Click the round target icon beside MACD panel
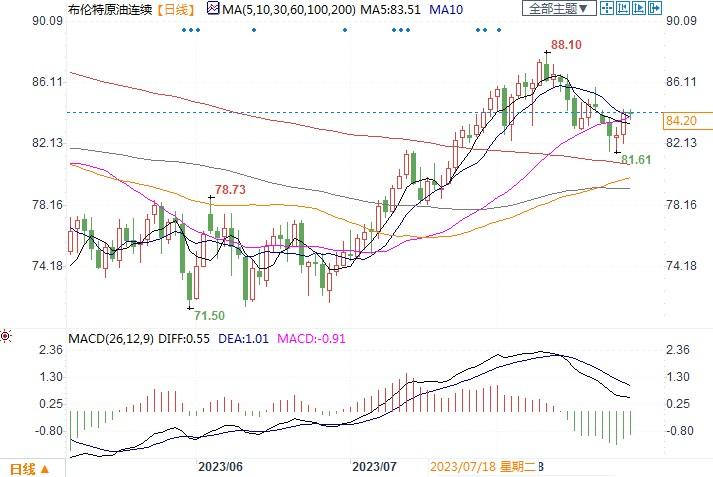This screenshot has height=477, width=713. pos(6,335)
